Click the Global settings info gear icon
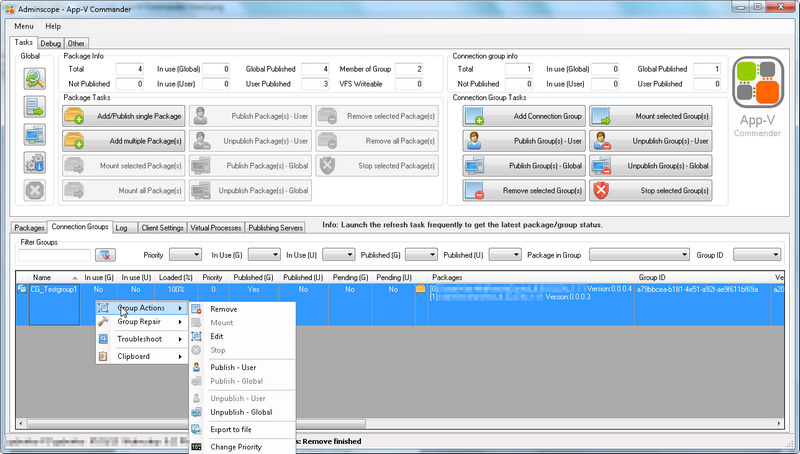Viewport: 800px width, 454px height. coord(35,163)
